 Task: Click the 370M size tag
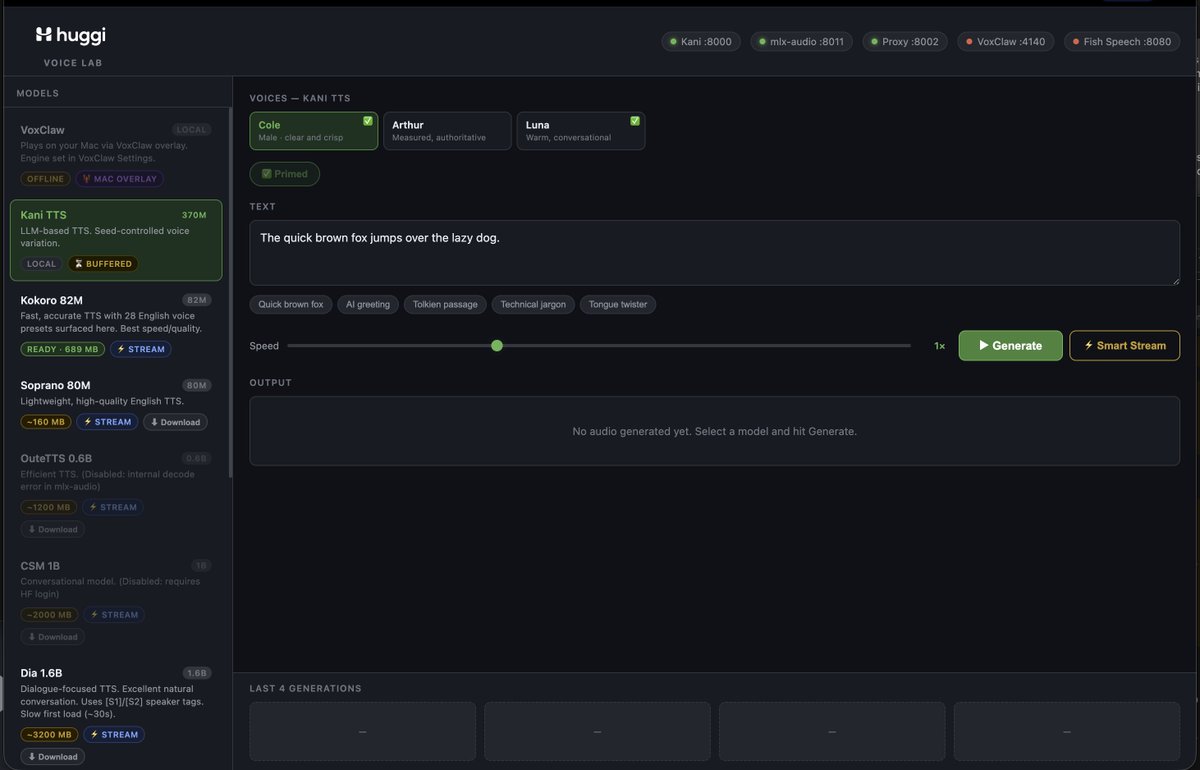194,215
